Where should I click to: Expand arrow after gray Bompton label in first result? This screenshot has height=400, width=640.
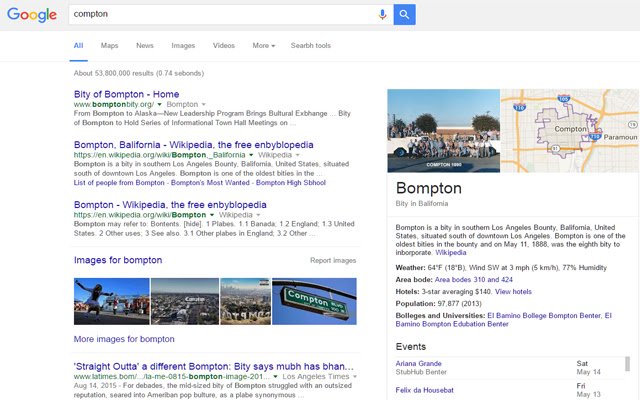[204, 104]
